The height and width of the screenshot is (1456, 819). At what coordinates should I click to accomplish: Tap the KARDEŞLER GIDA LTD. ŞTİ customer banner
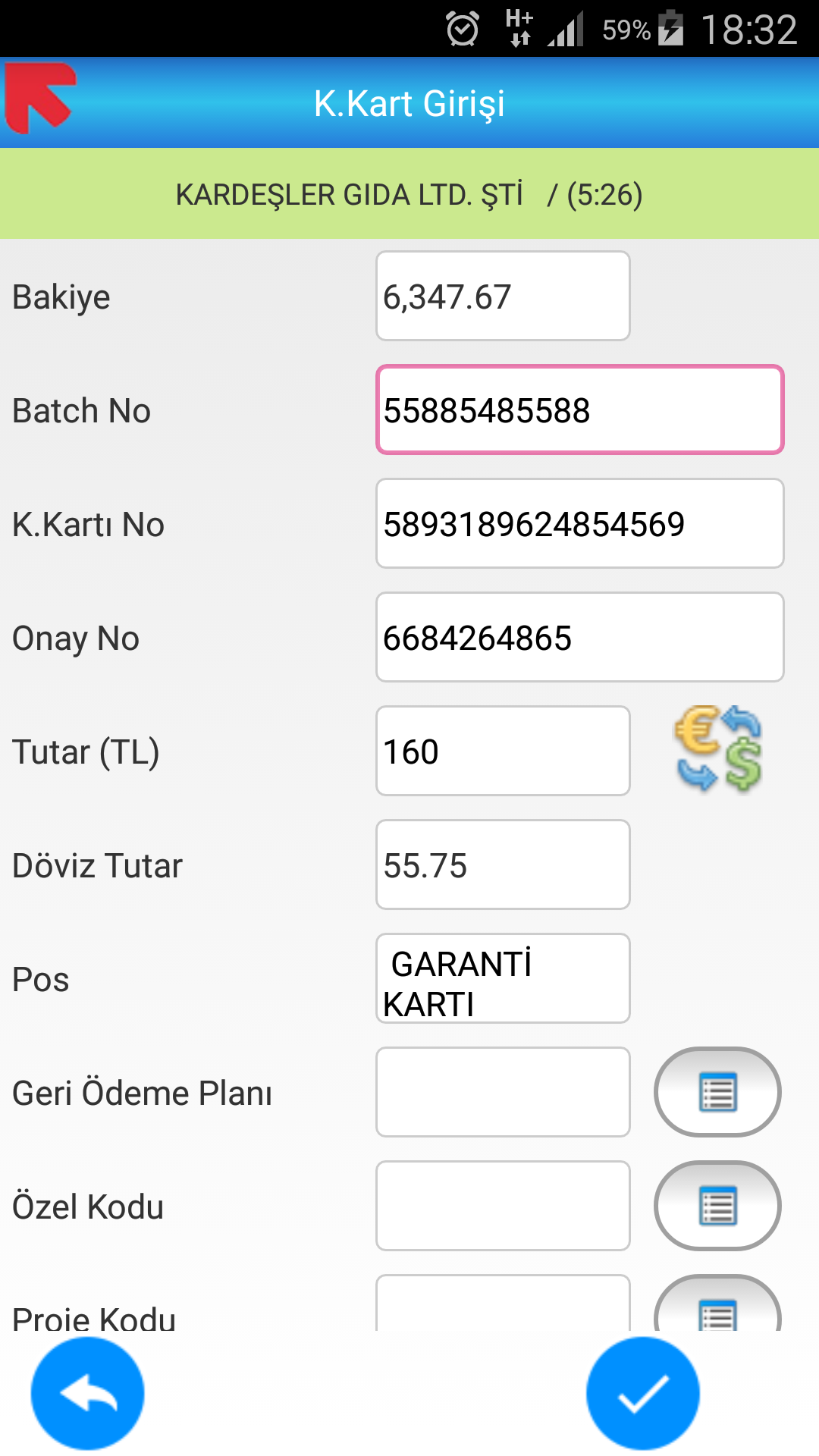409,194
